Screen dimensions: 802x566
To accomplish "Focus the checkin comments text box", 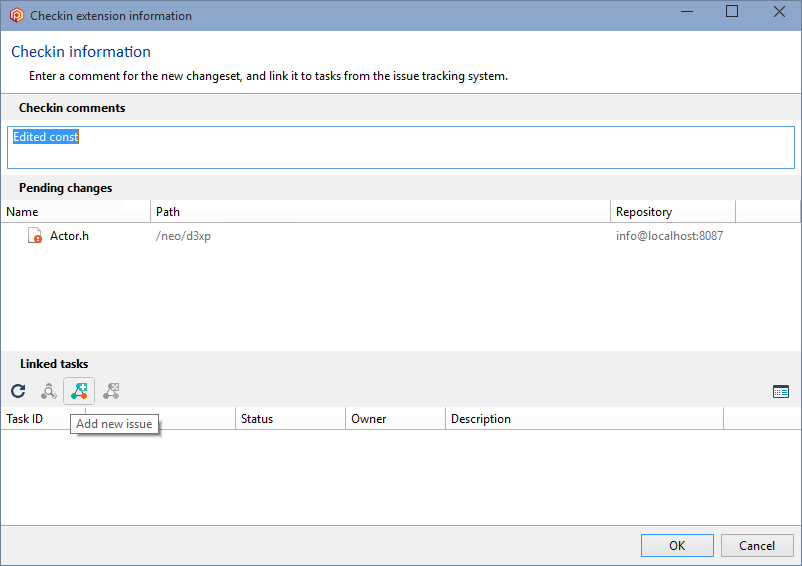I will tap(400, 148).
